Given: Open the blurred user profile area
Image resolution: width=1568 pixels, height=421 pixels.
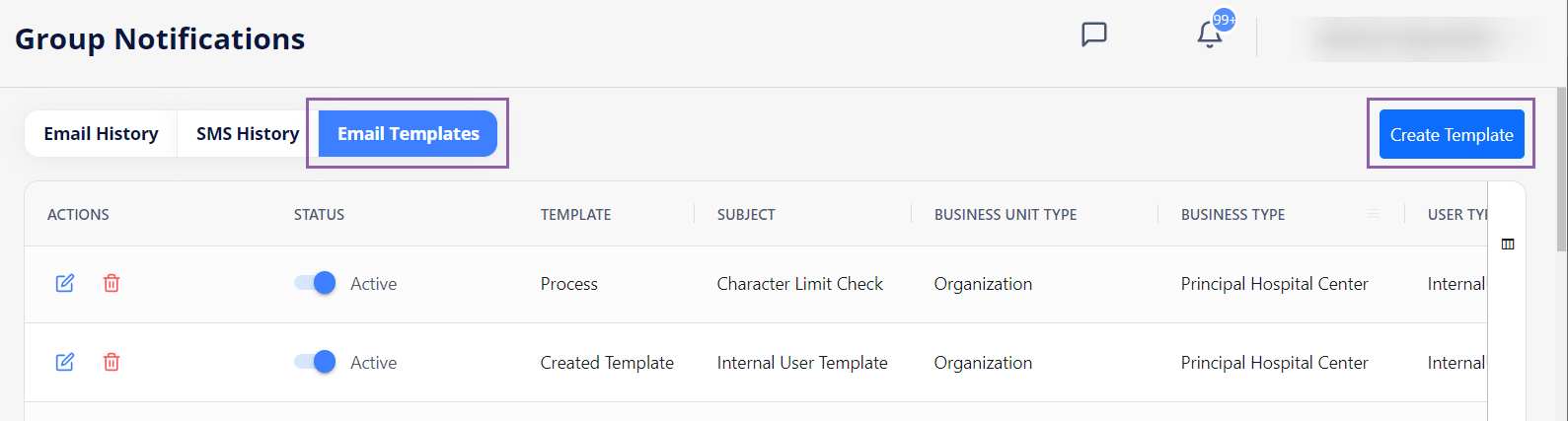Looking at the screenshot, I should point(1414,38).
